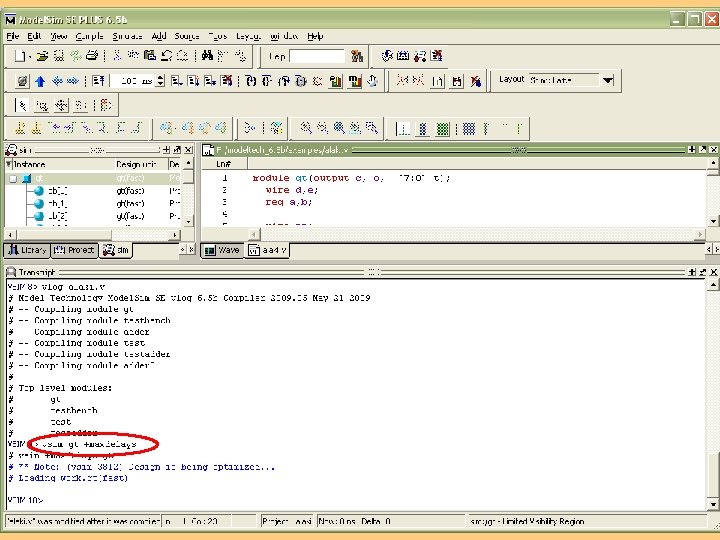
Task: Open the Edit menu
Action: coord(34,36)
